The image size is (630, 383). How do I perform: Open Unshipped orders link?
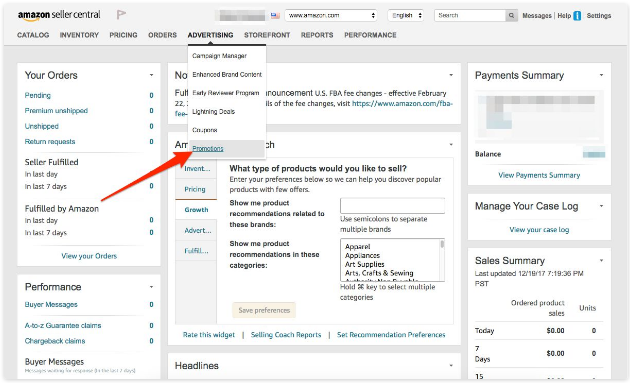[x=42, y=126]
